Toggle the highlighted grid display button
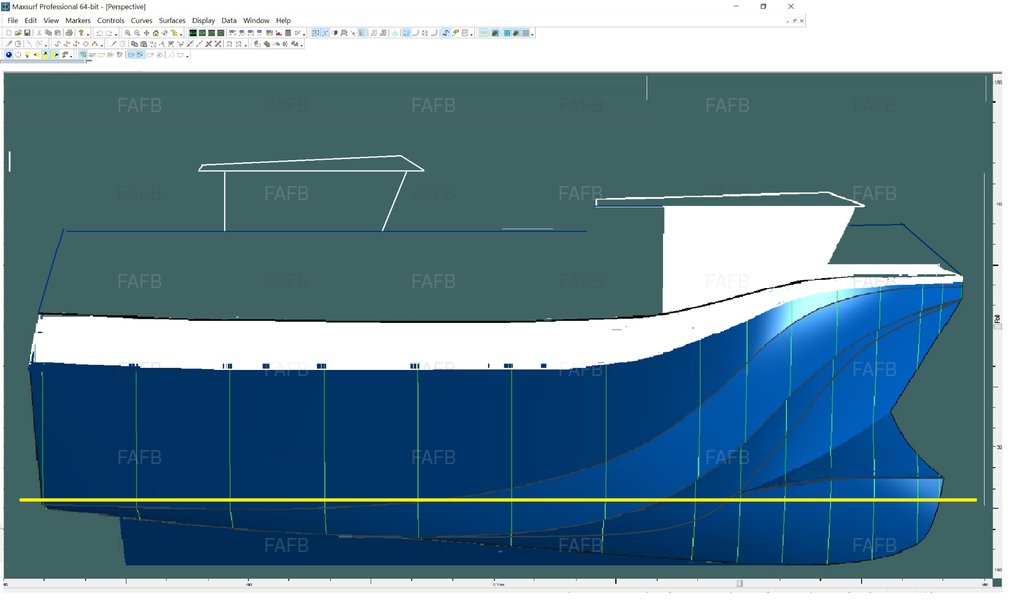1024x614 pixels. (x=316, y=33)
